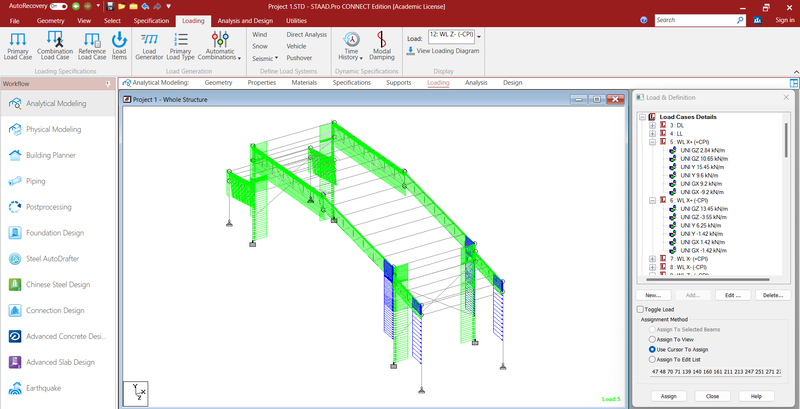Click the redo arrow in title bar
Viewport: 800px width, 409px height.
click(x=157, y=7)
